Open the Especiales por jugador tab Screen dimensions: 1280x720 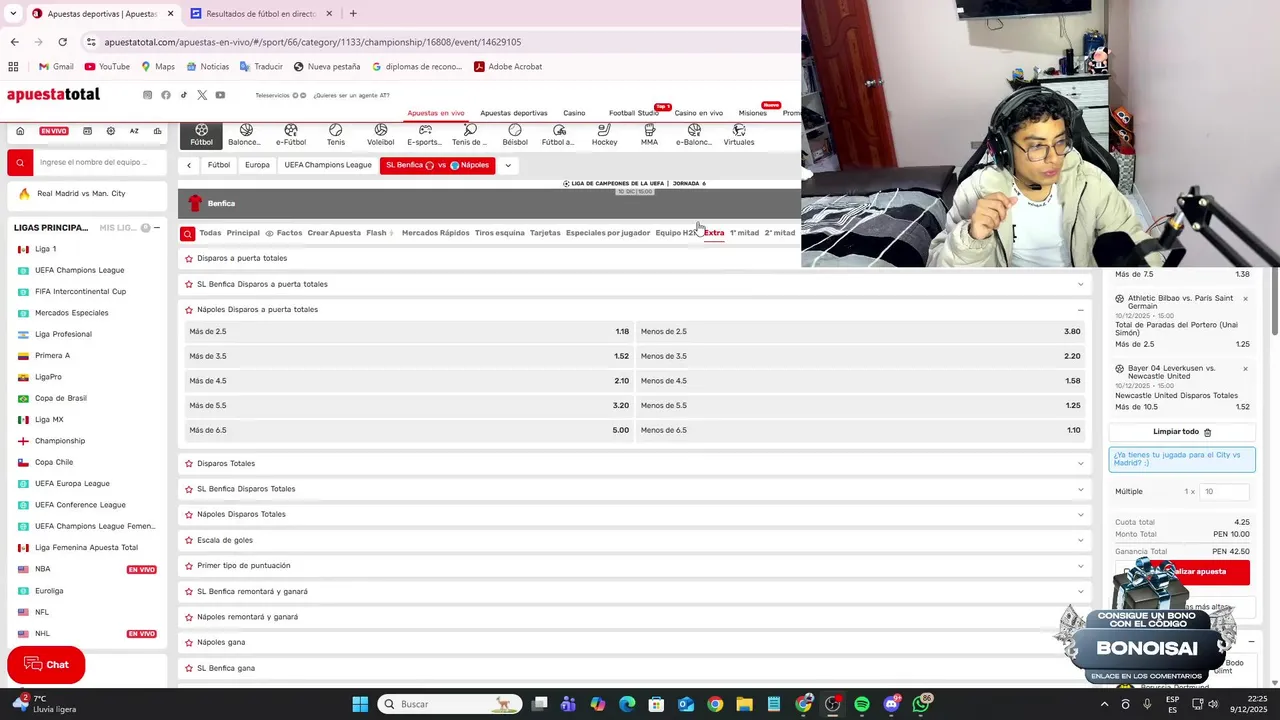coord(608,233)
